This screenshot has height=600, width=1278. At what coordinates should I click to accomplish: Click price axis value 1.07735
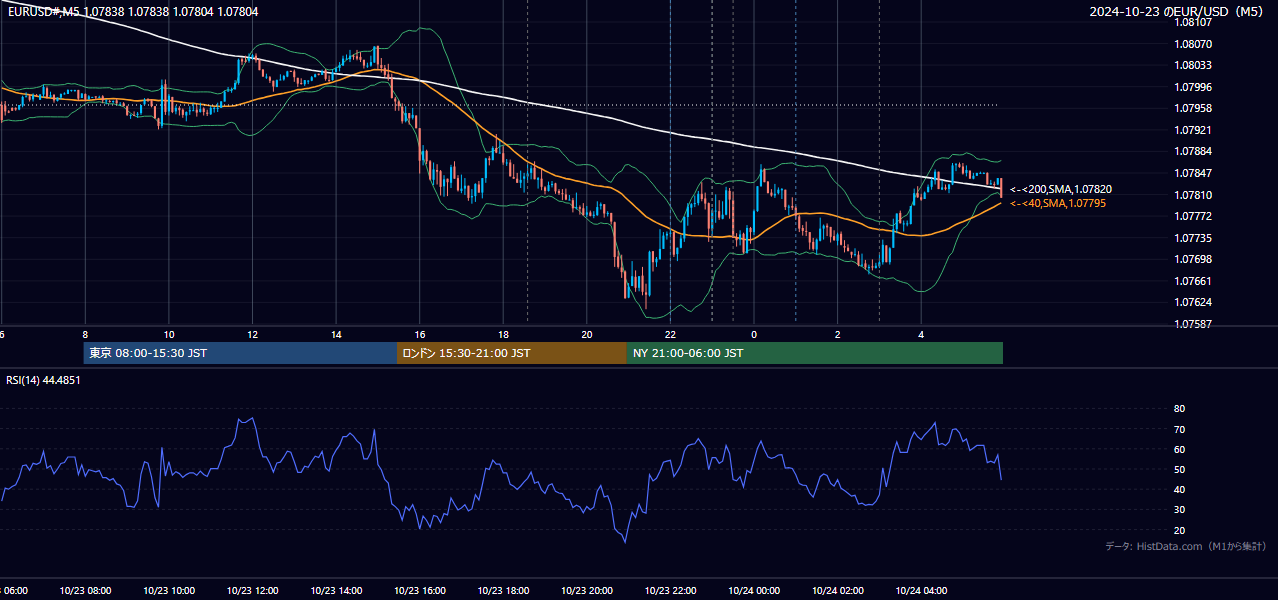[x=1194, y=238]
